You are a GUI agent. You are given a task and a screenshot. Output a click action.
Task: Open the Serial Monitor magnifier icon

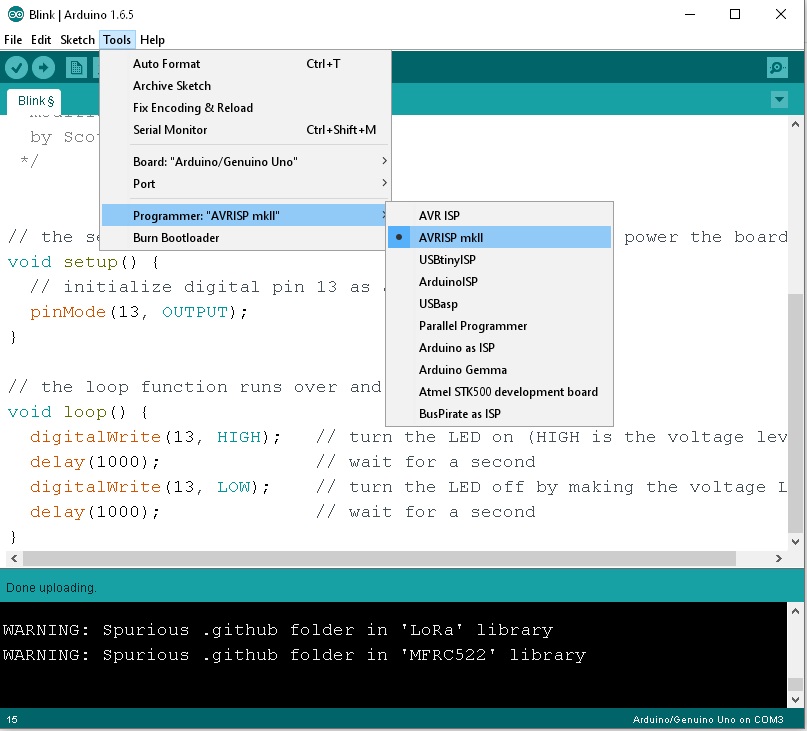(x=777, y=67)
